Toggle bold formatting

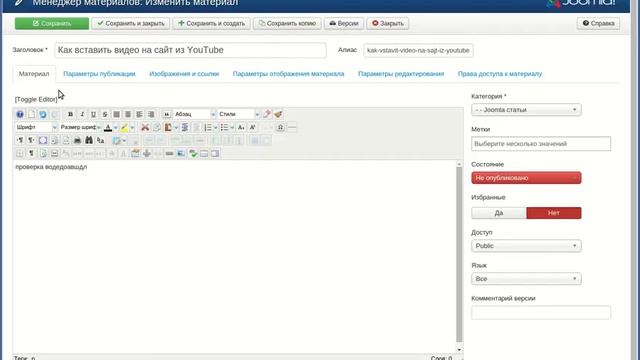click(x=70, y=114)
